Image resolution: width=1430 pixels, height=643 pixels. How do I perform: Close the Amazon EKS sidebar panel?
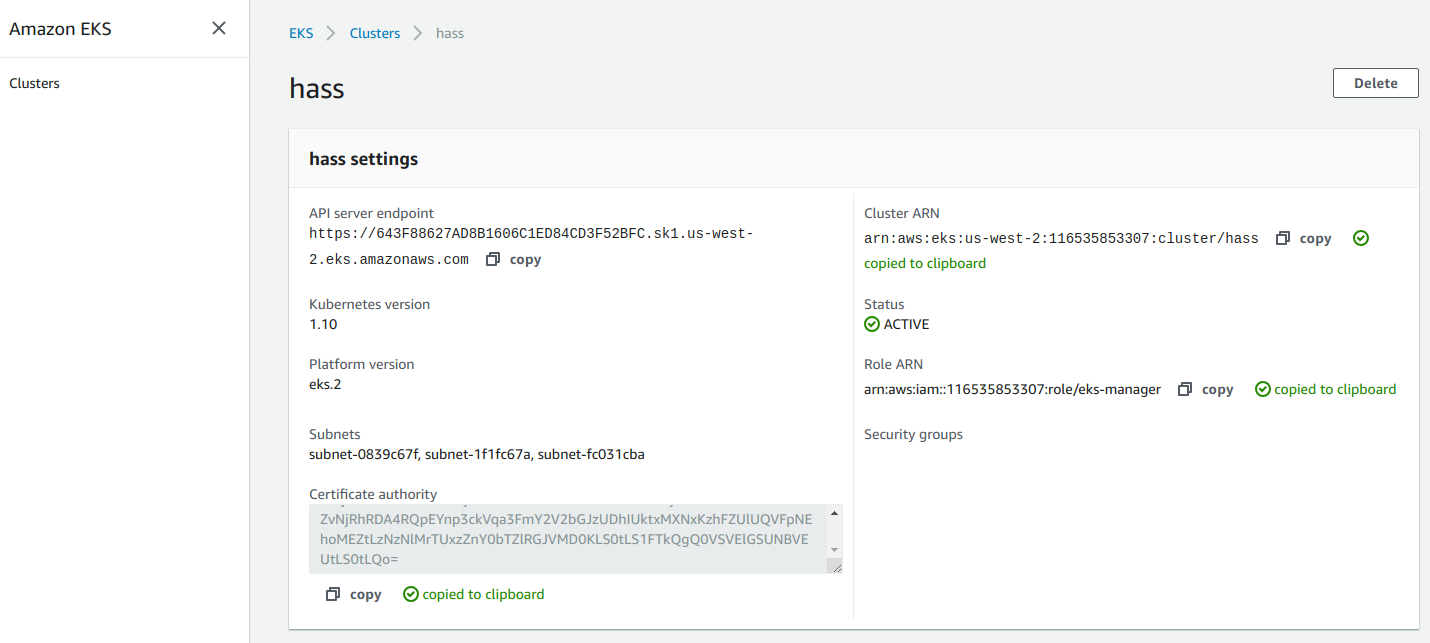(219, 28)
